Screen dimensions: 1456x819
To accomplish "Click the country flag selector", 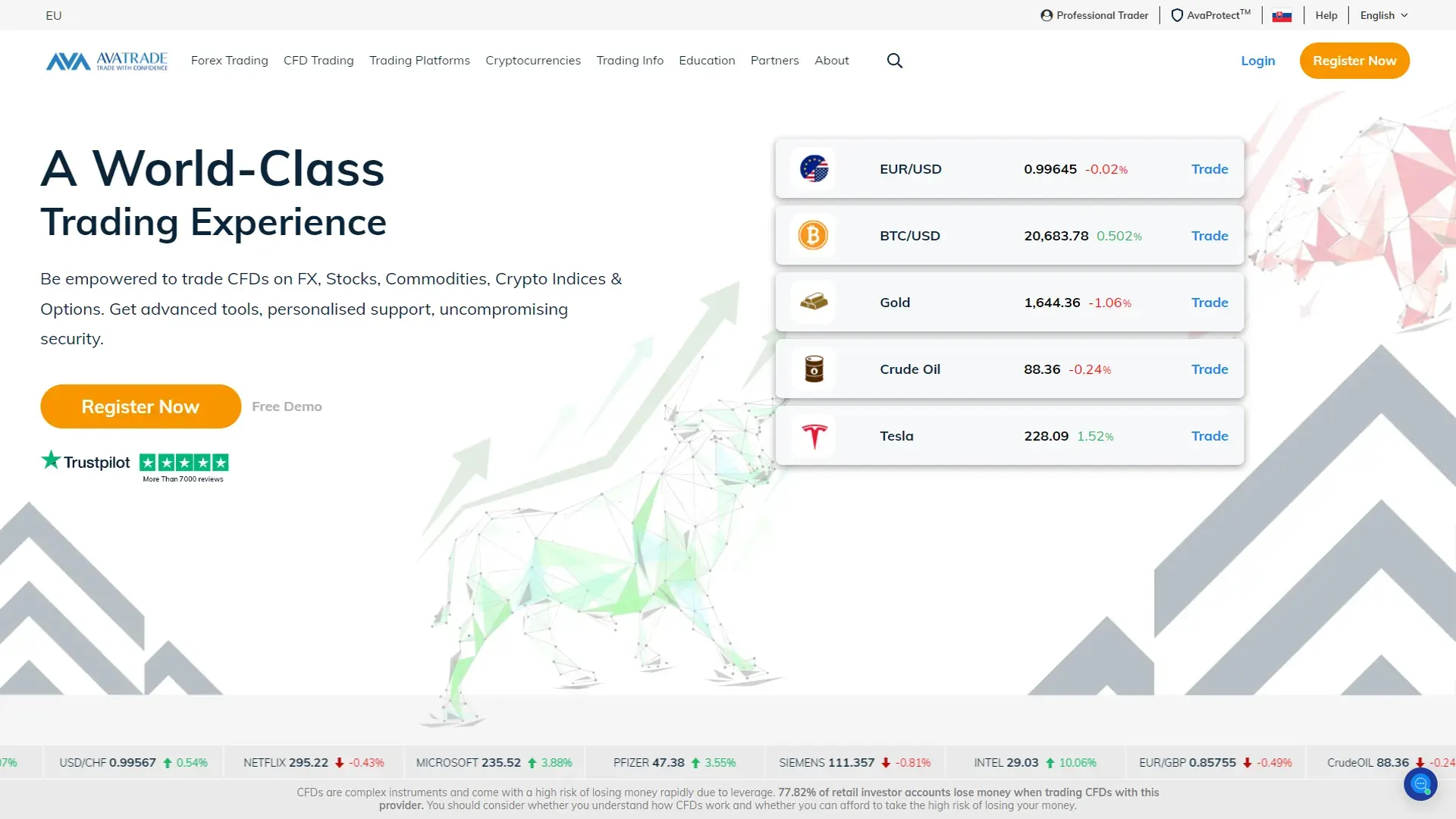I will [1282, 16].
